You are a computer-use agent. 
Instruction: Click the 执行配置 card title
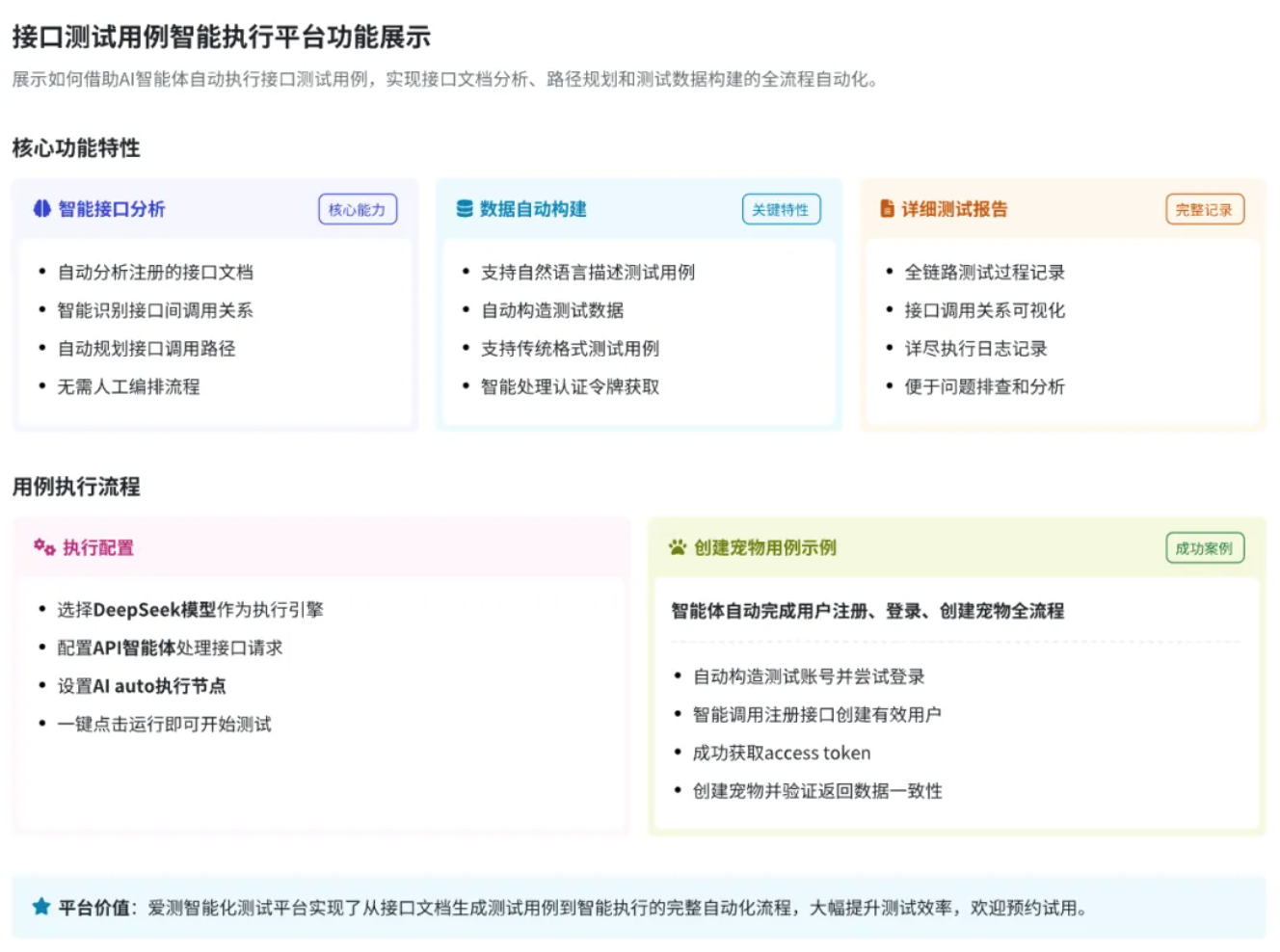[x=98, y=547]
